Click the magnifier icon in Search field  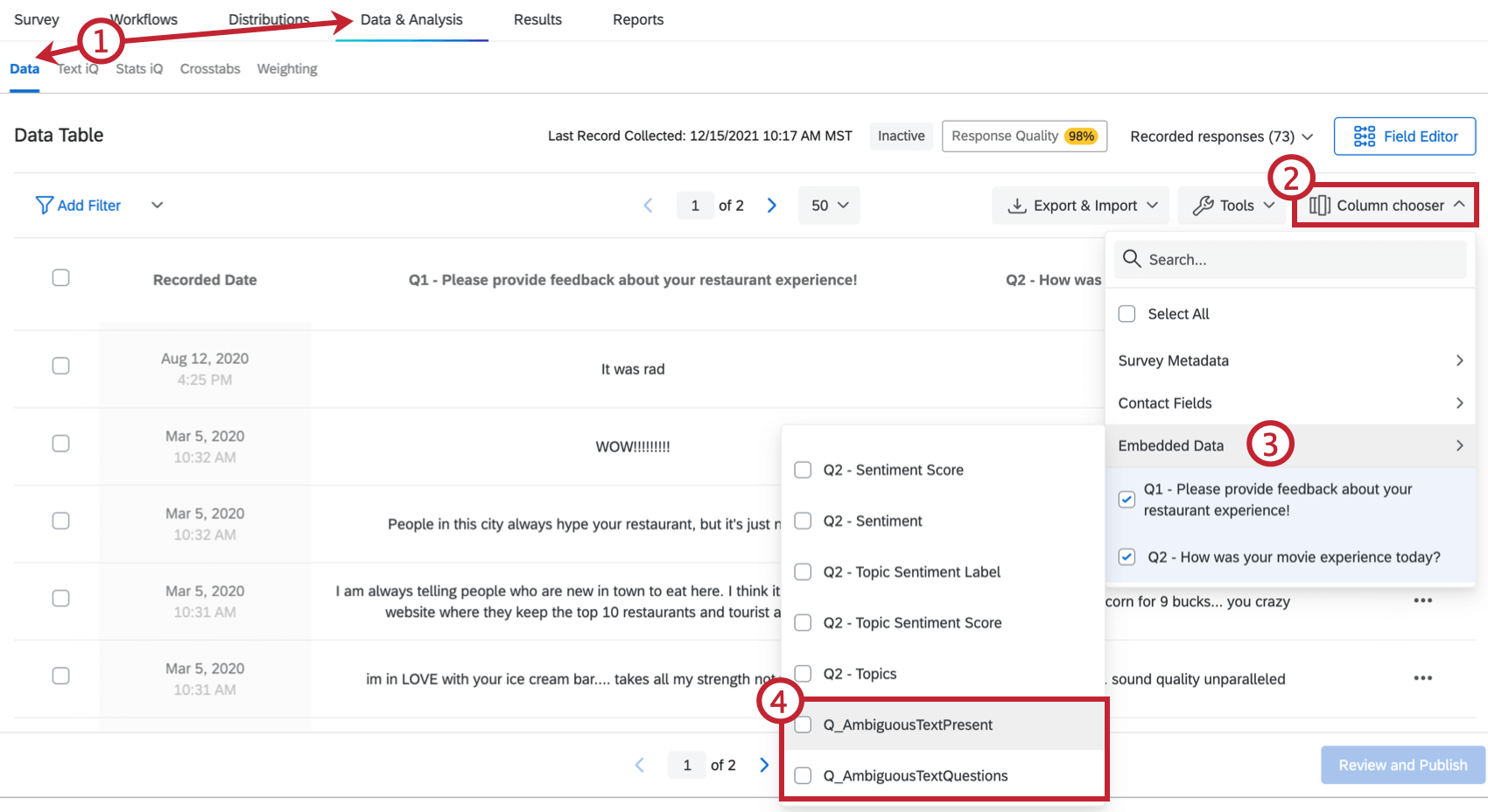pyautogui.click(x=1132, y=259)
